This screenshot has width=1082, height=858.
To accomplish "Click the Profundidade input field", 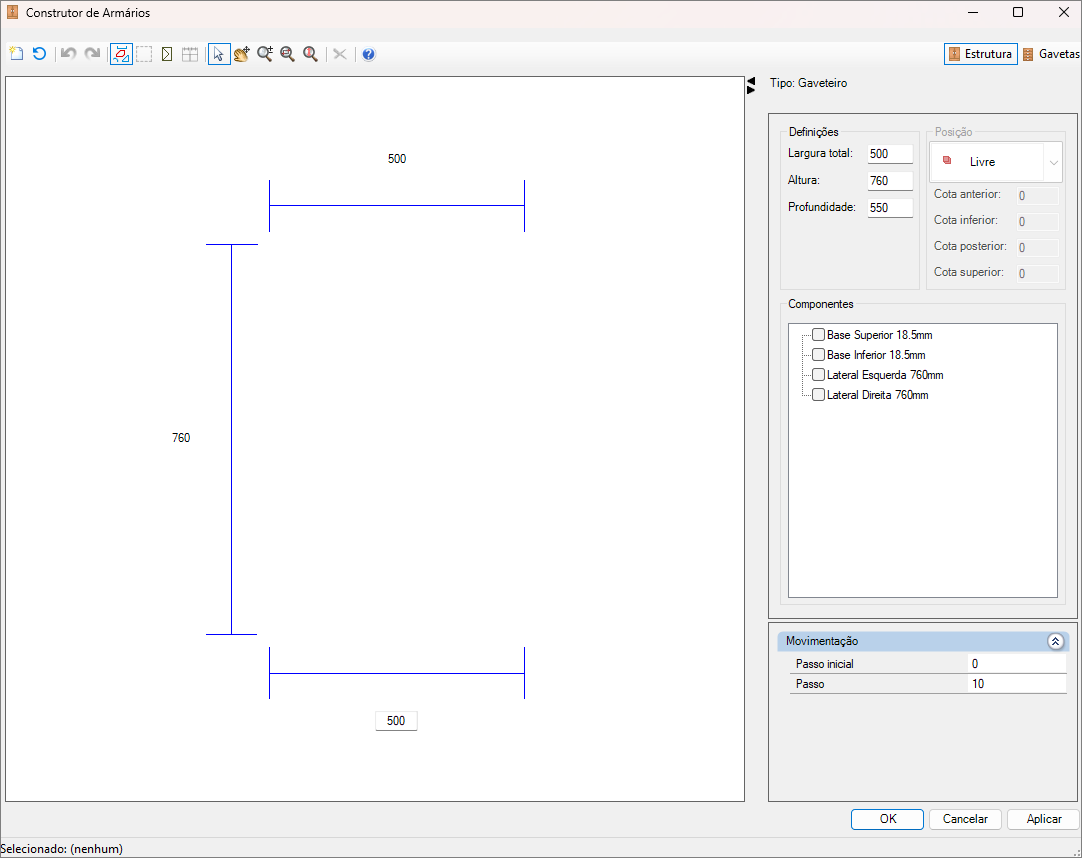I will 890,208.
